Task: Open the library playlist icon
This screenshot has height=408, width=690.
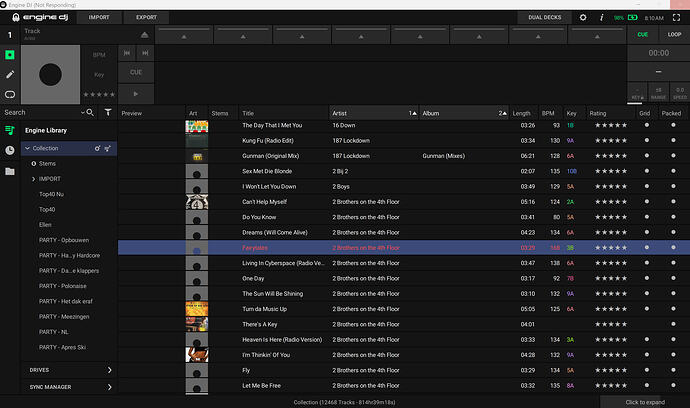Action: pos(10,130)
